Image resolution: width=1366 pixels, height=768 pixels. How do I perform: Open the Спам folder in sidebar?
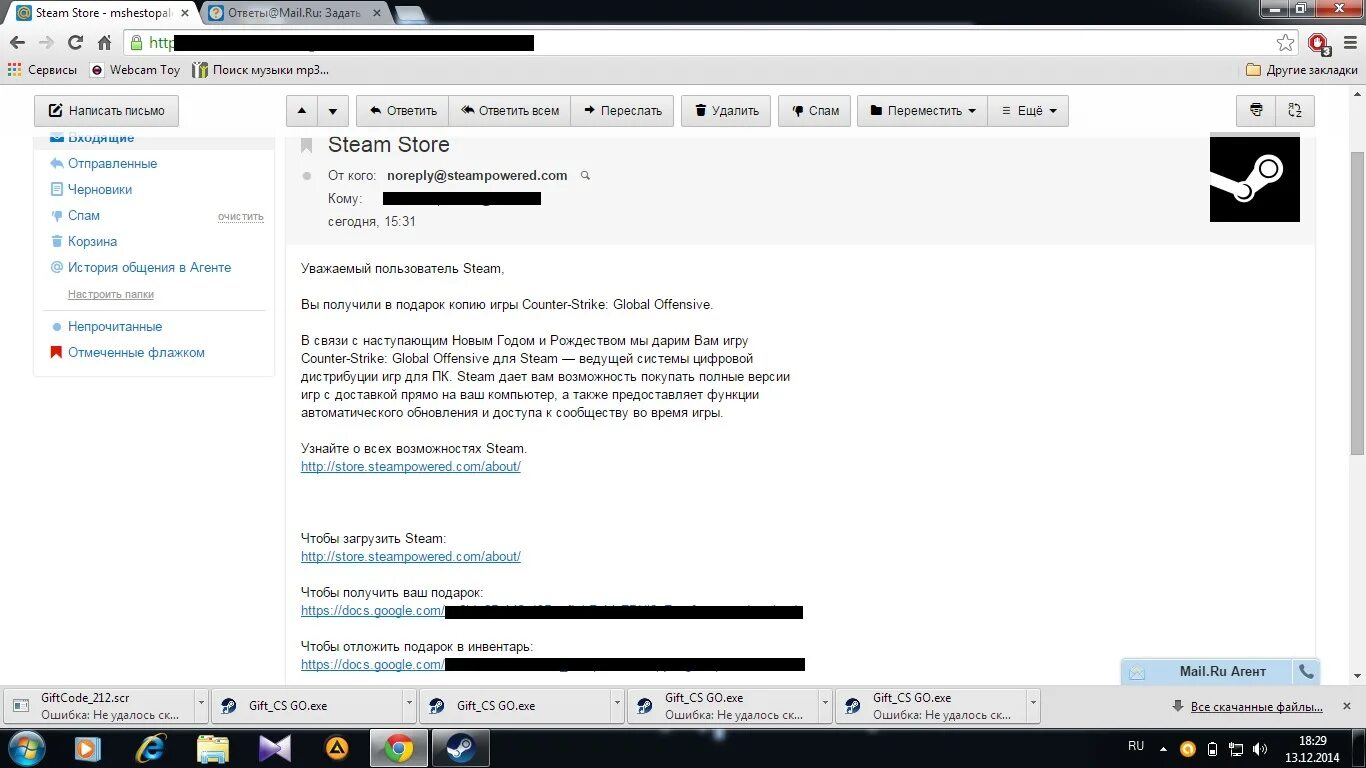click(x=84, y=215)
